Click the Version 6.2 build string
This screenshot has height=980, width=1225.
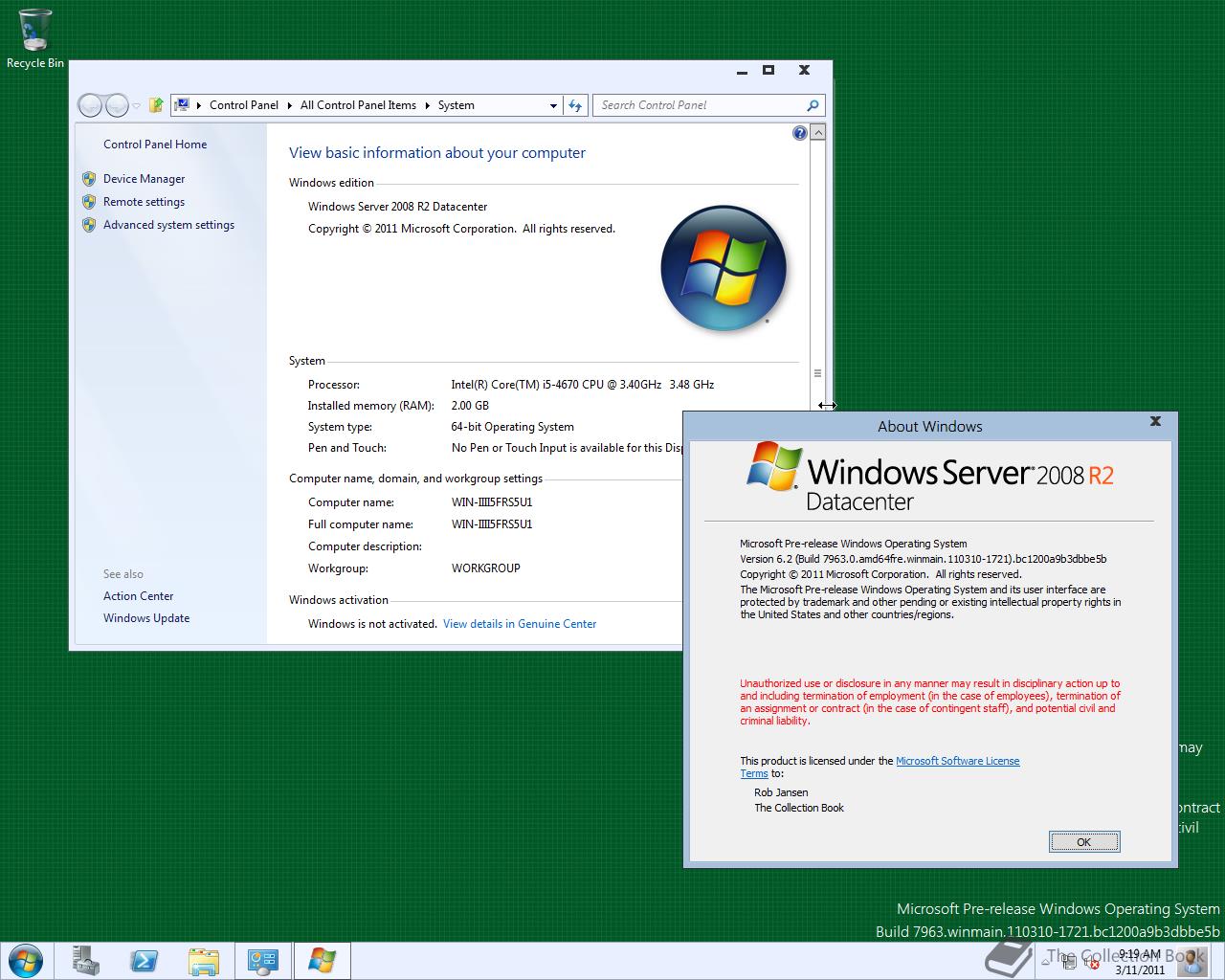(923, 559)
